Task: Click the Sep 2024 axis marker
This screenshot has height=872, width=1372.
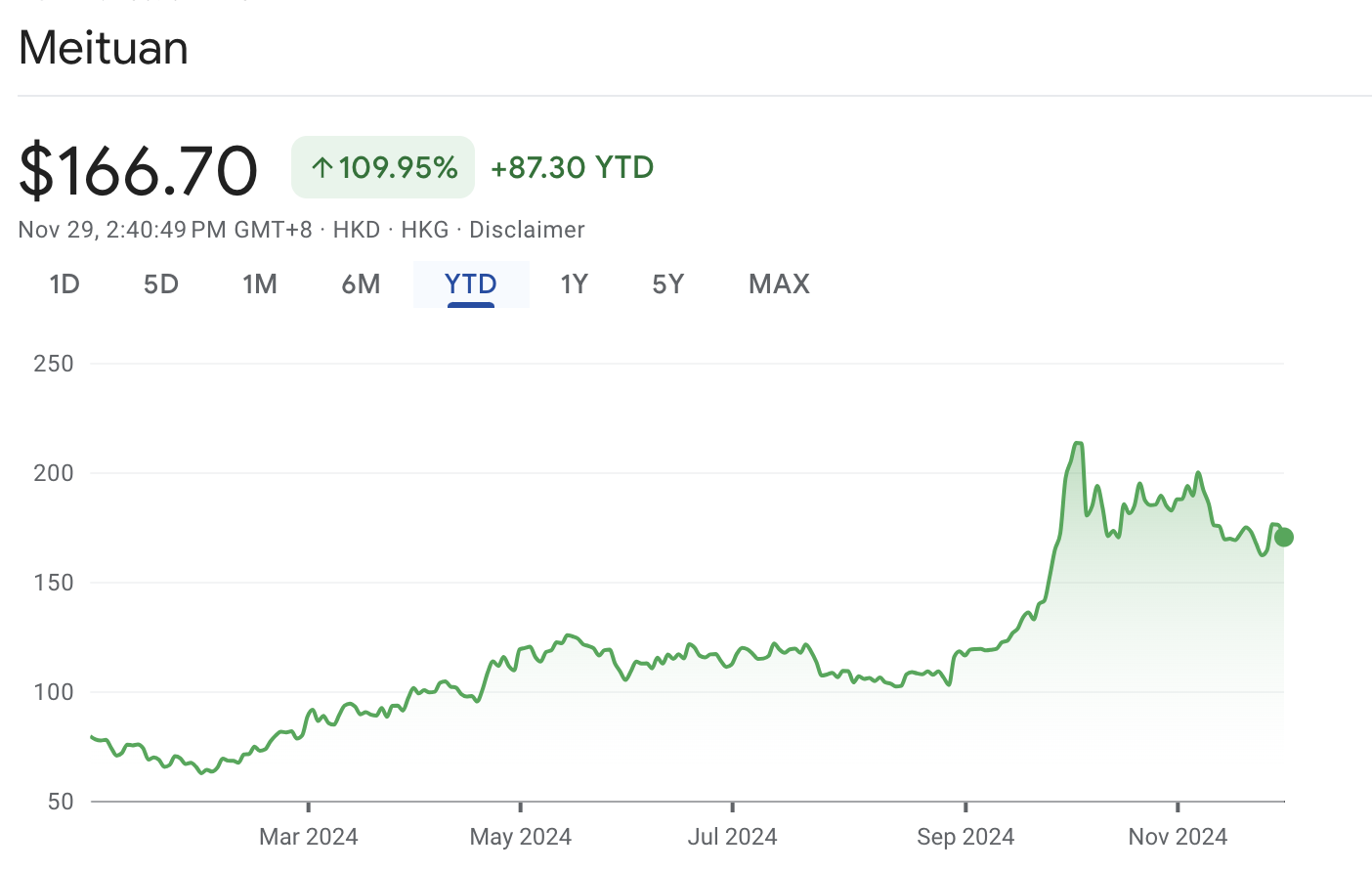Action: click(965, 837)
